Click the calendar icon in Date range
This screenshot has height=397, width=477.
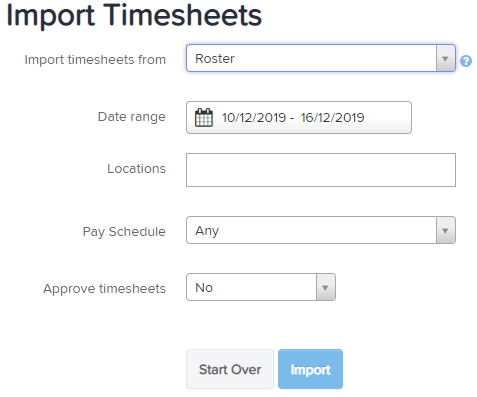(x=204, y=117)
